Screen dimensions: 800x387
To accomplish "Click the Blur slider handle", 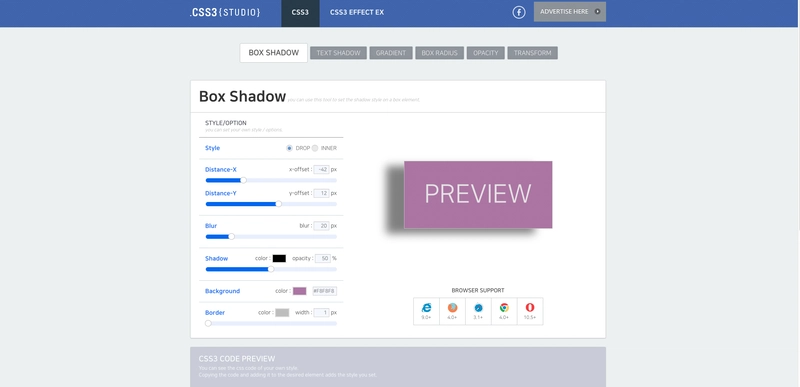I will tap(231, 237).
